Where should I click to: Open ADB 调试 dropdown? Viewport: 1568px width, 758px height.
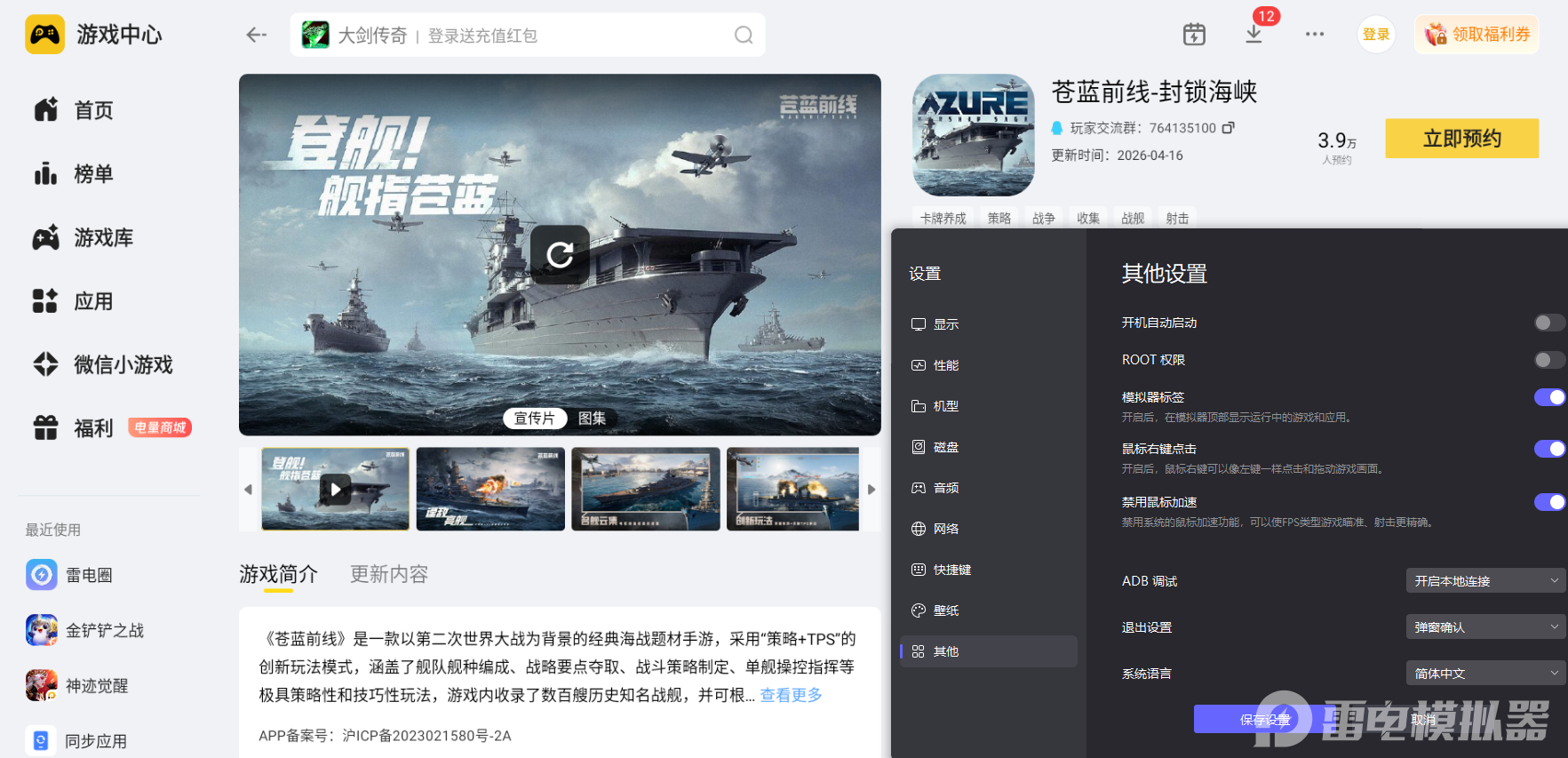1485,580
